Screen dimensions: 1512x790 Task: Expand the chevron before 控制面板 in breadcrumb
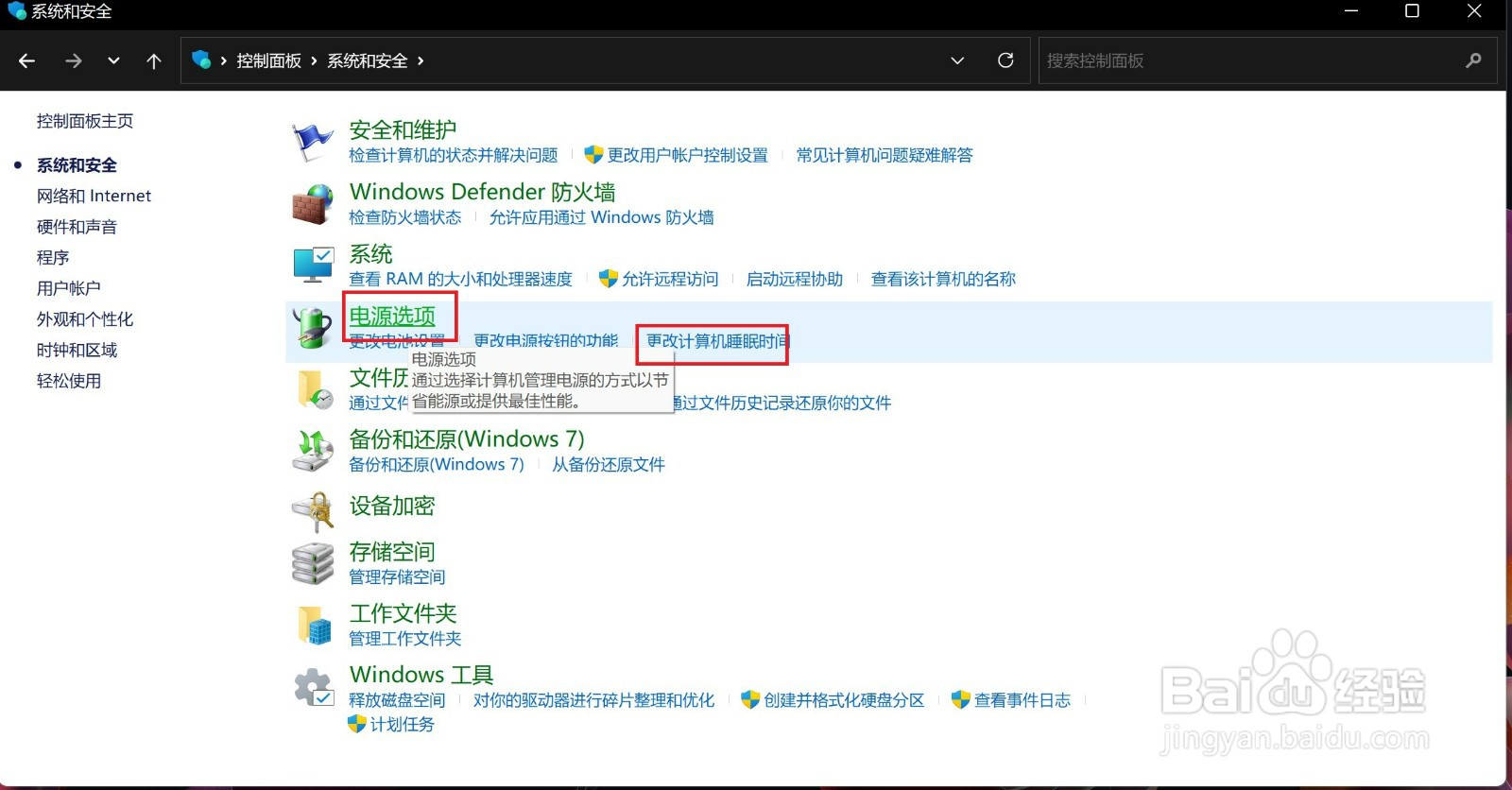(x=224, y=60)
